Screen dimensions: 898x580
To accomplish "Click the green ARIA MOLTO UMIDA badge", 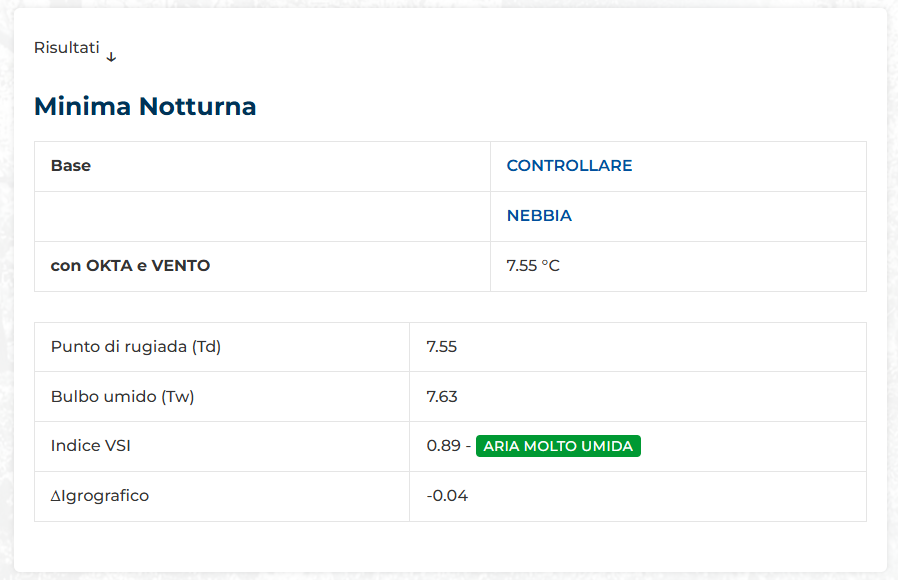I will point(558,446).
